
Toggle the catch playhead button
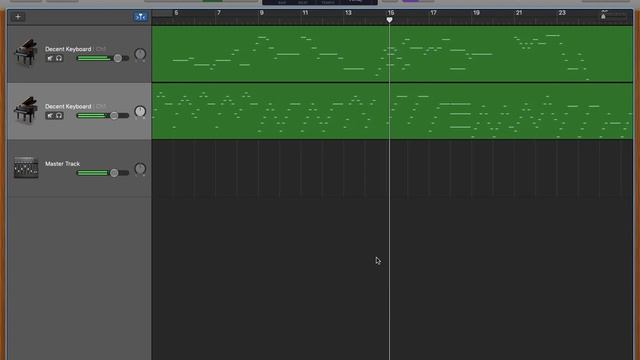click(x=140, y=17)
